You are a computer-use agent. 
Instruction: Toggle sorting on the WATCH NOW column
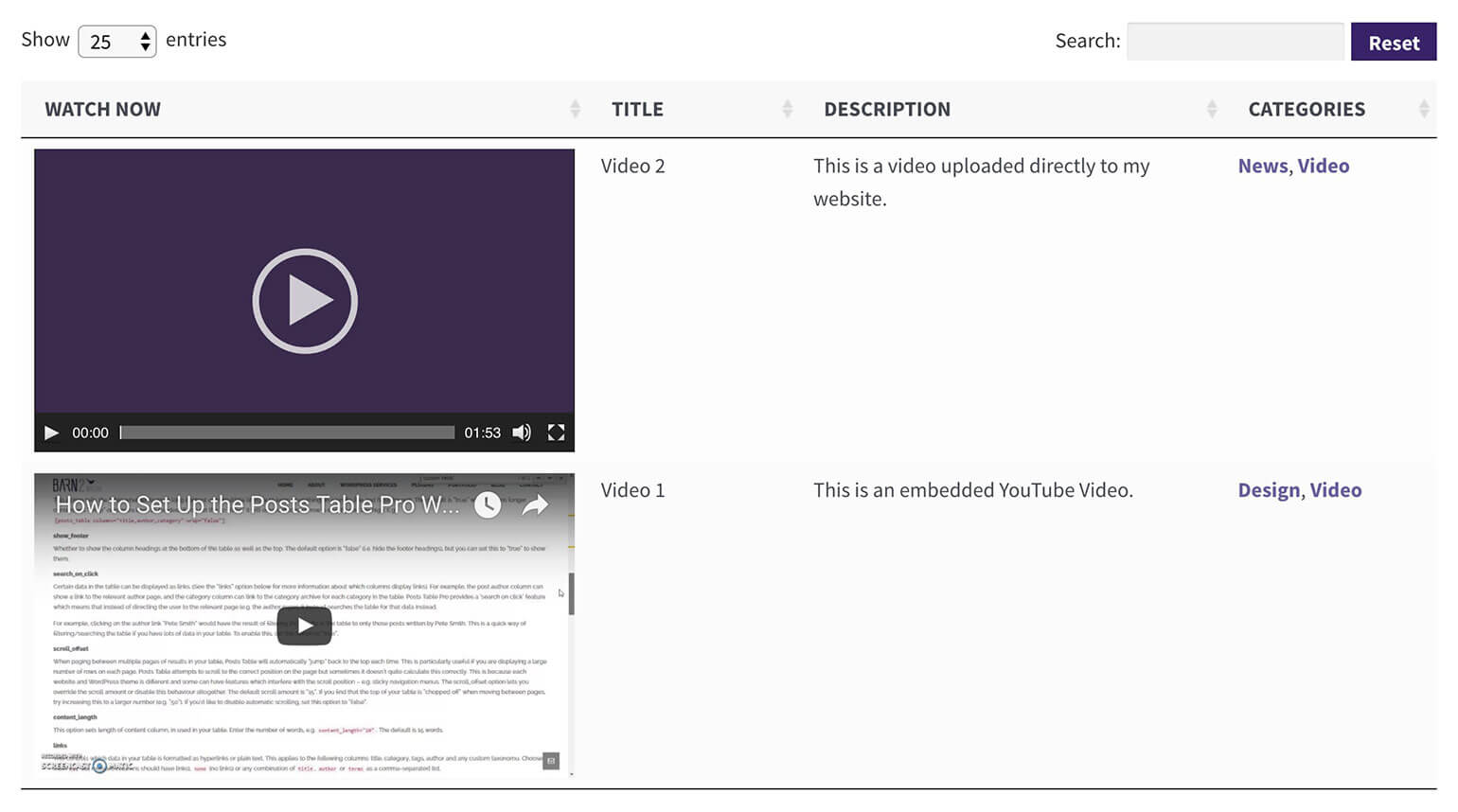pyautogui.click(x=575, y=109)
